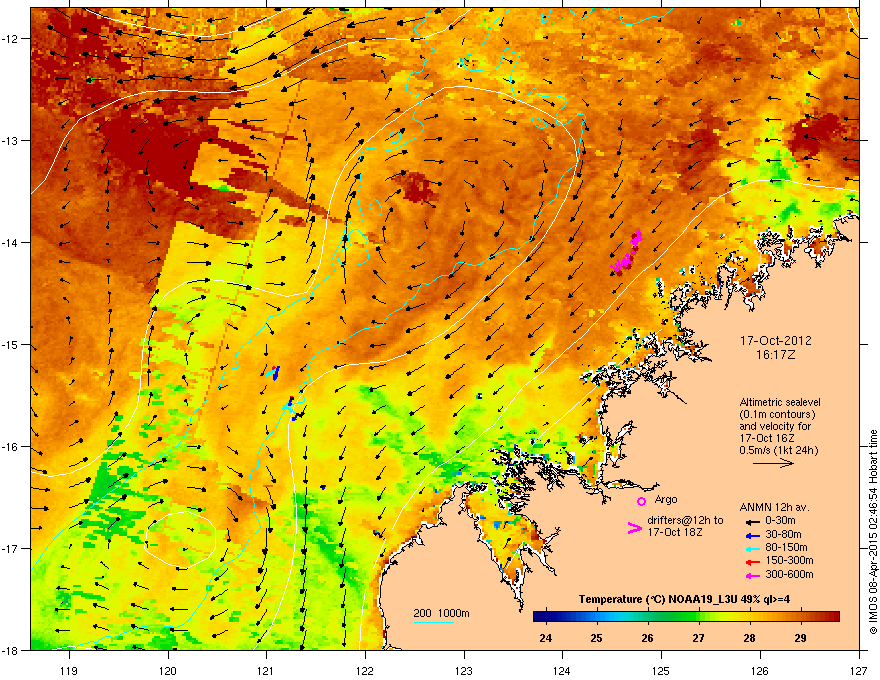This screenshot has height=680, width=880.
Task: Click the 'ANMN 12h av.' heading
Action: coord(774,508)
